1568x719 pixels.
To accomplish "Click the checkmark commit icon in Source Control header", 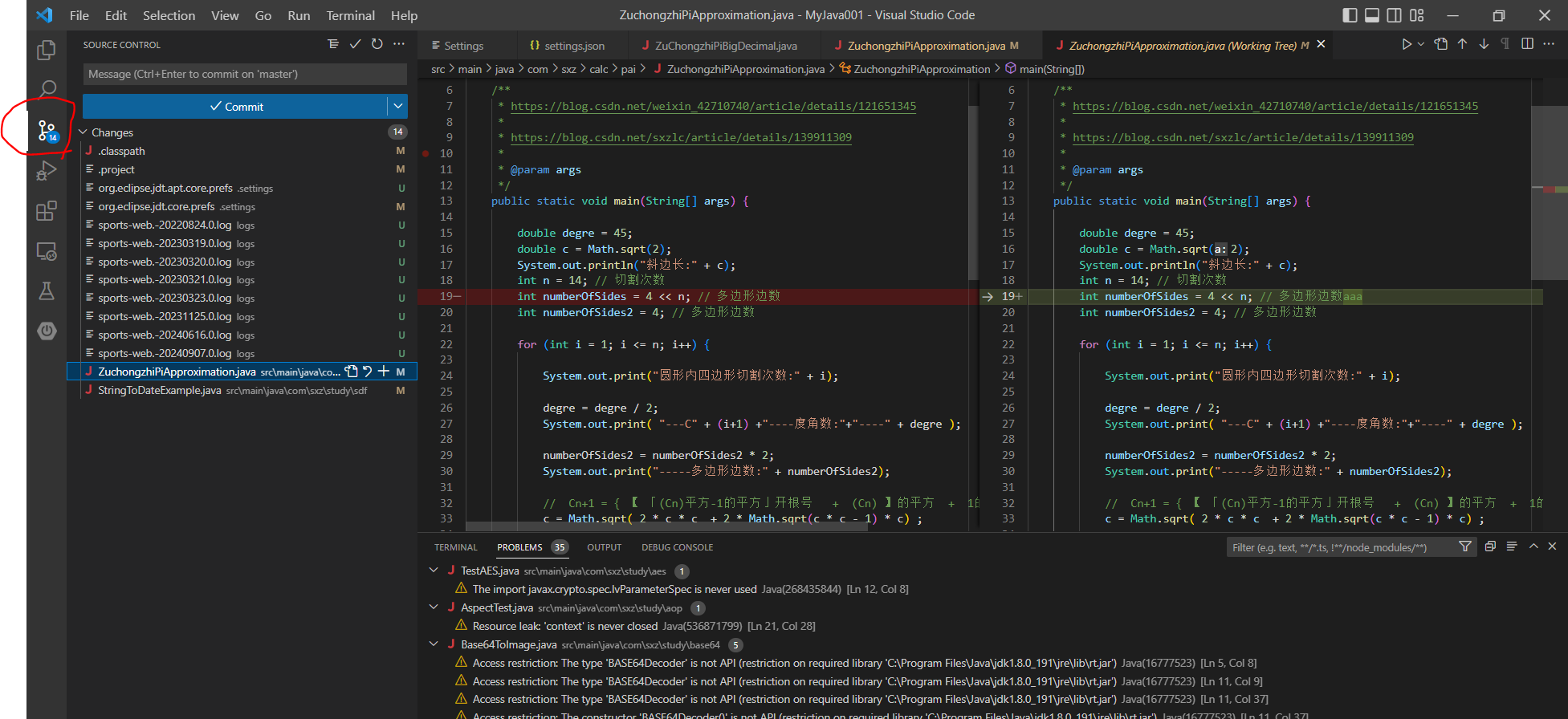I will tap(355, 44).
